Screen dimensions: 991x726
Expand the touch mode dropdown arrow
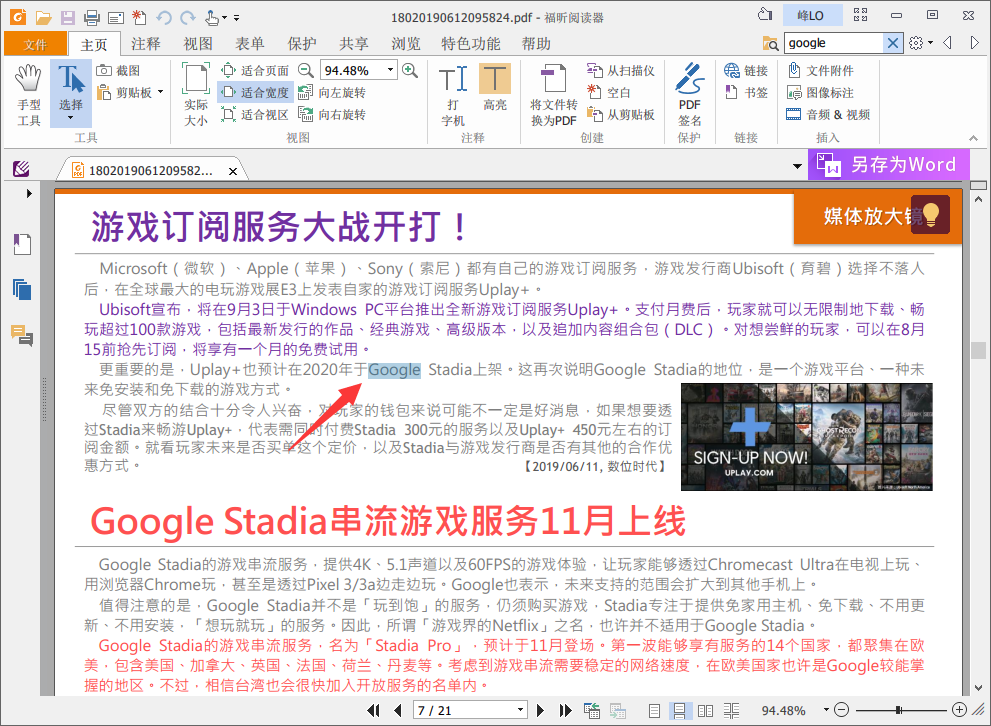pos(224,18)
